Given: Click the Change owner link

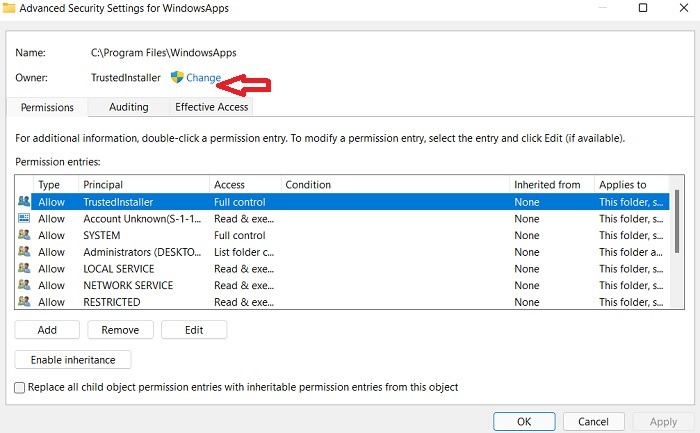Looking at the screenshot, I should point(203,78).
